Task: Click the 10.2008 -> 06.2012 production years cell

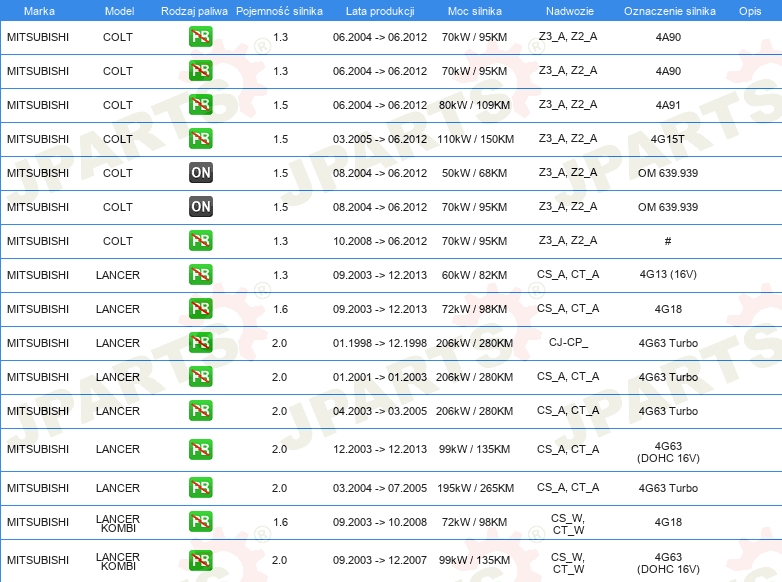Action: [380, 240]
